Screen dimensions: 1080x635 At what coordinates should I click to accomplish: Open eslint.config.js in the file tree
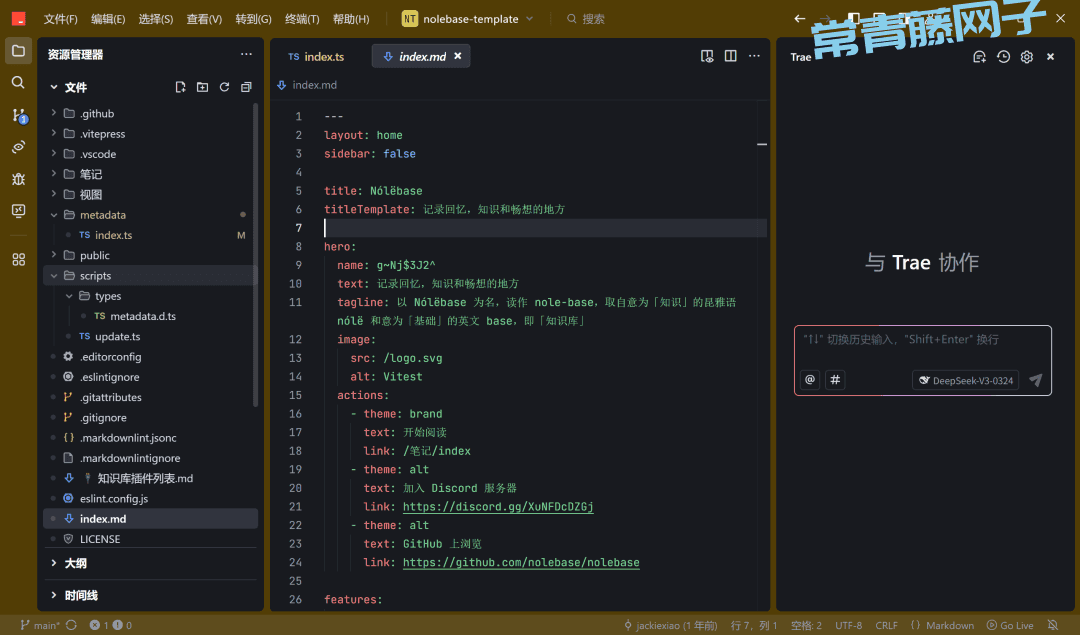tap(114, 499)
